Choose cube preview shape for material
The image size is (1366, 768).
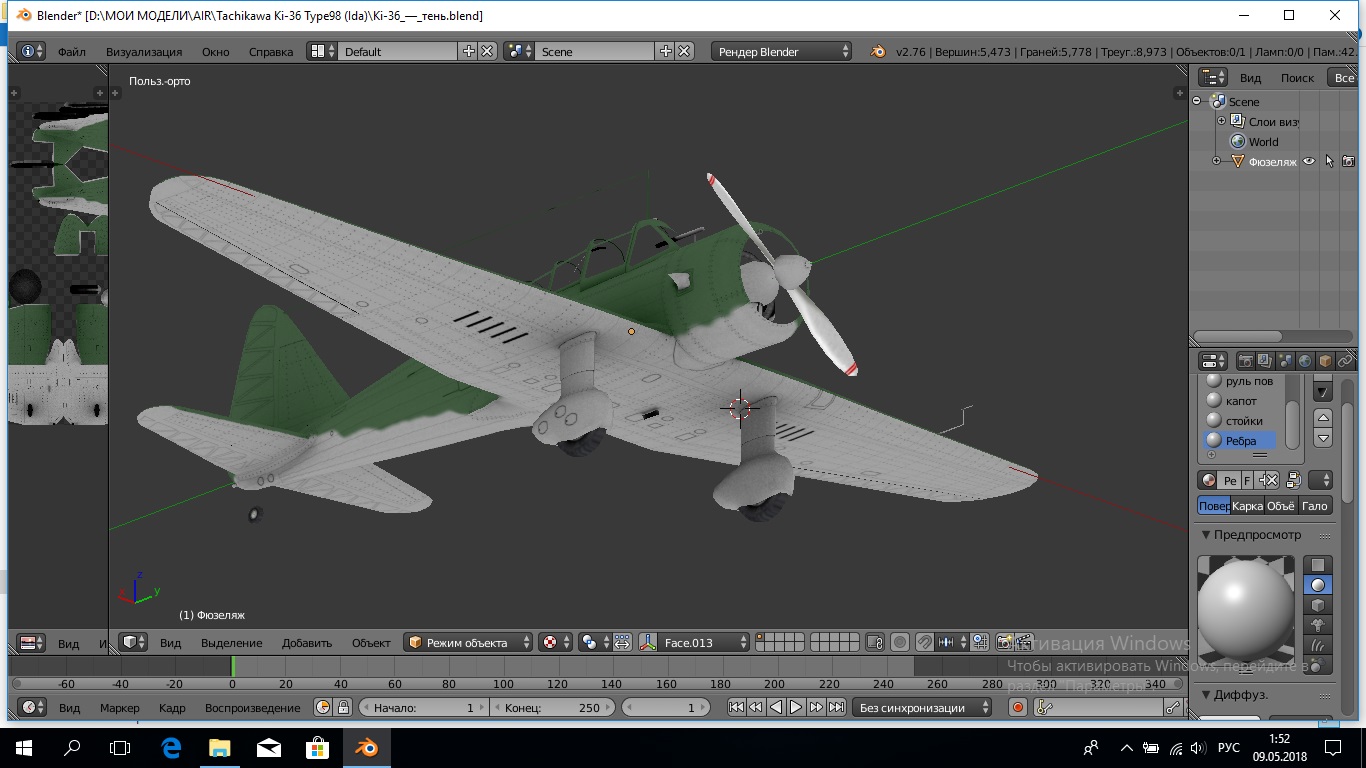click(1318, 605)
